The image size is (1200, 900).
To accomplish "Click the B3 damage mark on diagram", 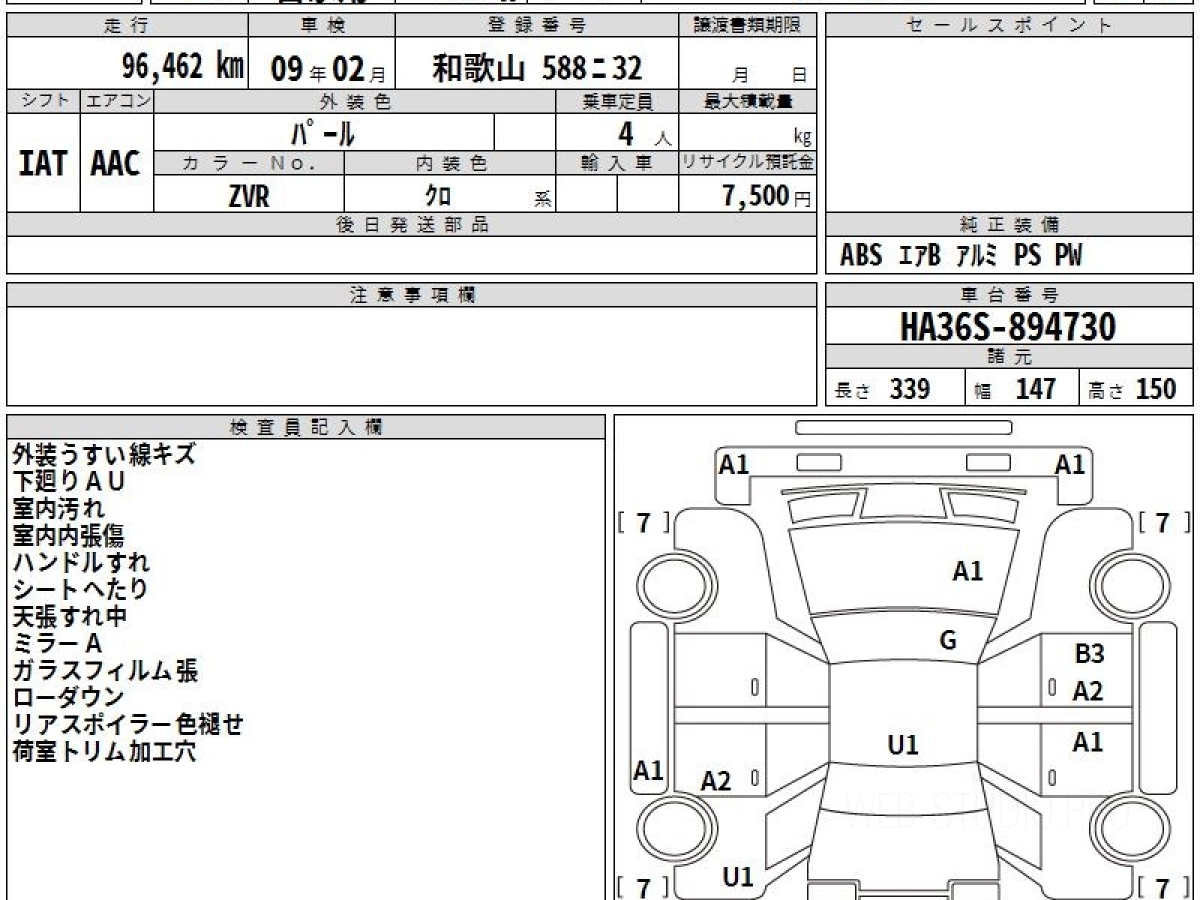I will coord(1089,655).
